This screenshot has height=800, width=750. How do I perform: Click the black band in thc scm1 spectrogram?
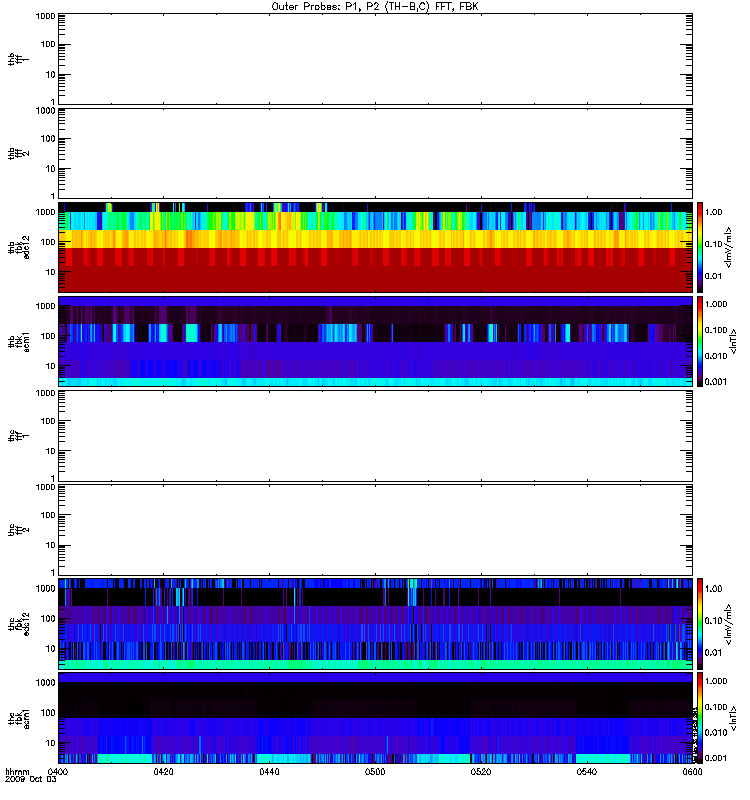tap(375, 699)
